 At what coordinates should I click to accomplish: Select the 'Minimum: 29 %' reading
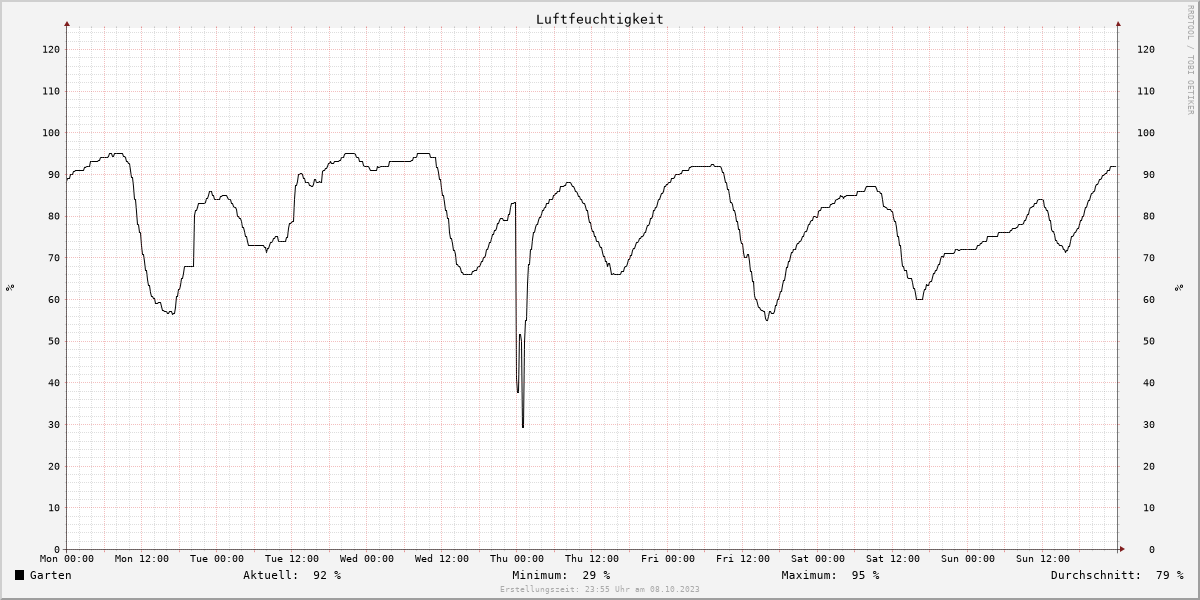click(561, 575)
